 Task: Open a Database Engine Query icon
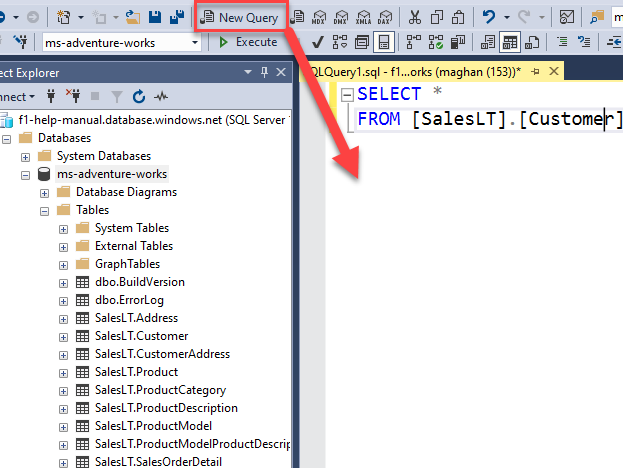click(297, 17)
